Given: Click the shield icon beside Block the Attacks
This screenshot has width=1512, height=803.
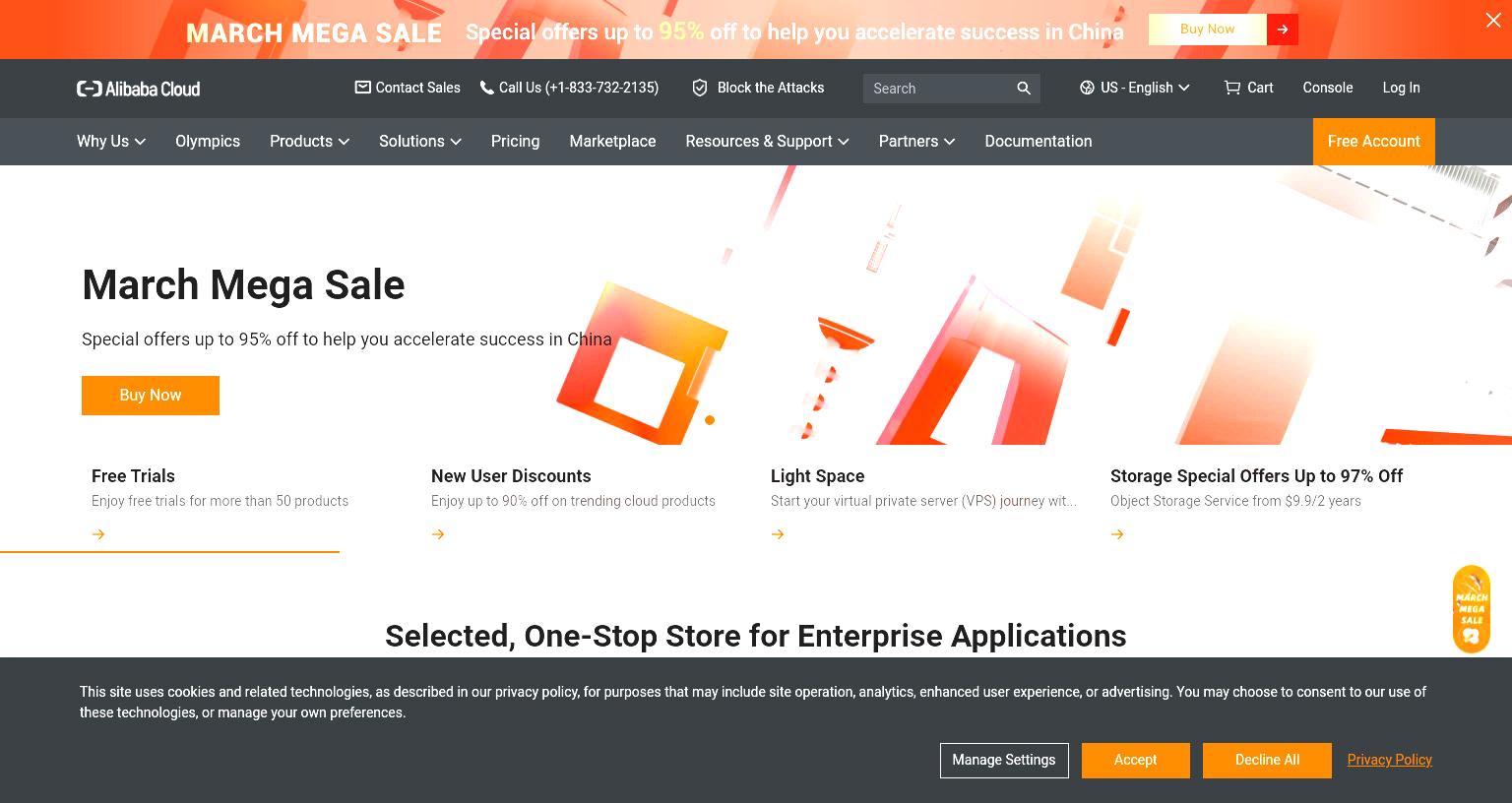Looking at the screenshot, I should tap(700, 88).
